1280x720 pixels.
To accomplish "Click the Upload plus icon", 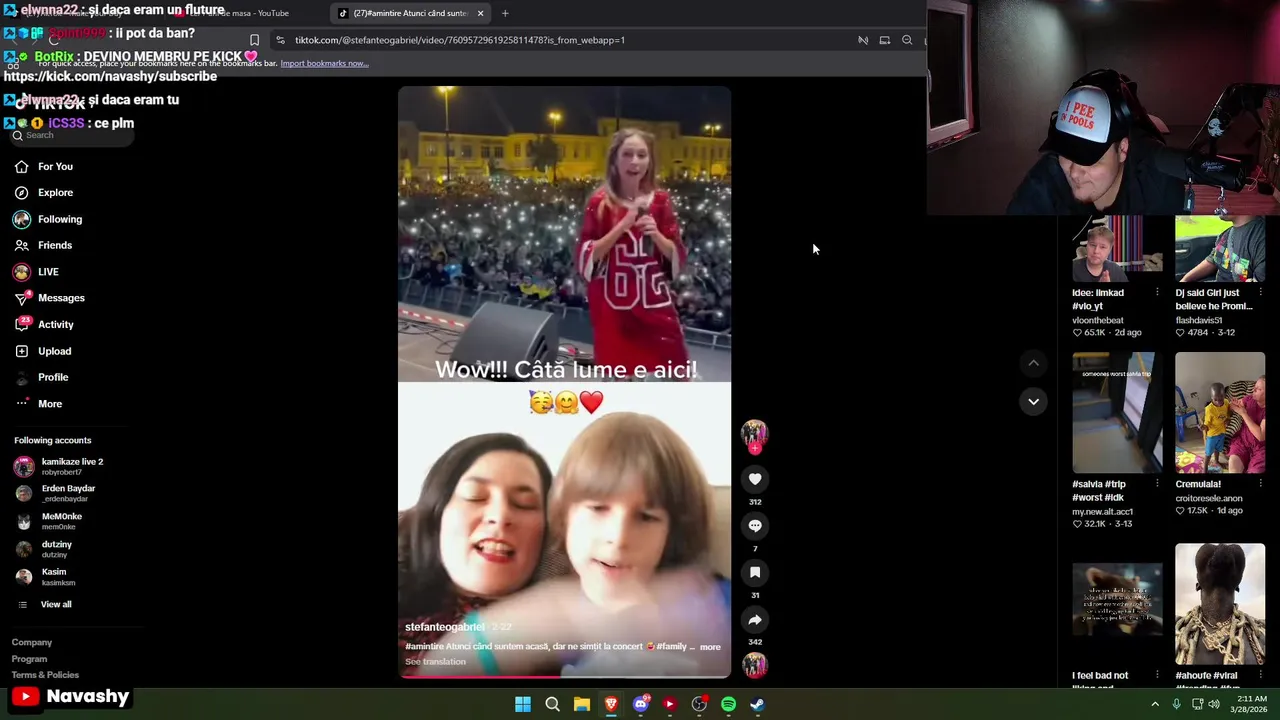I will click(x=22, y=351).
